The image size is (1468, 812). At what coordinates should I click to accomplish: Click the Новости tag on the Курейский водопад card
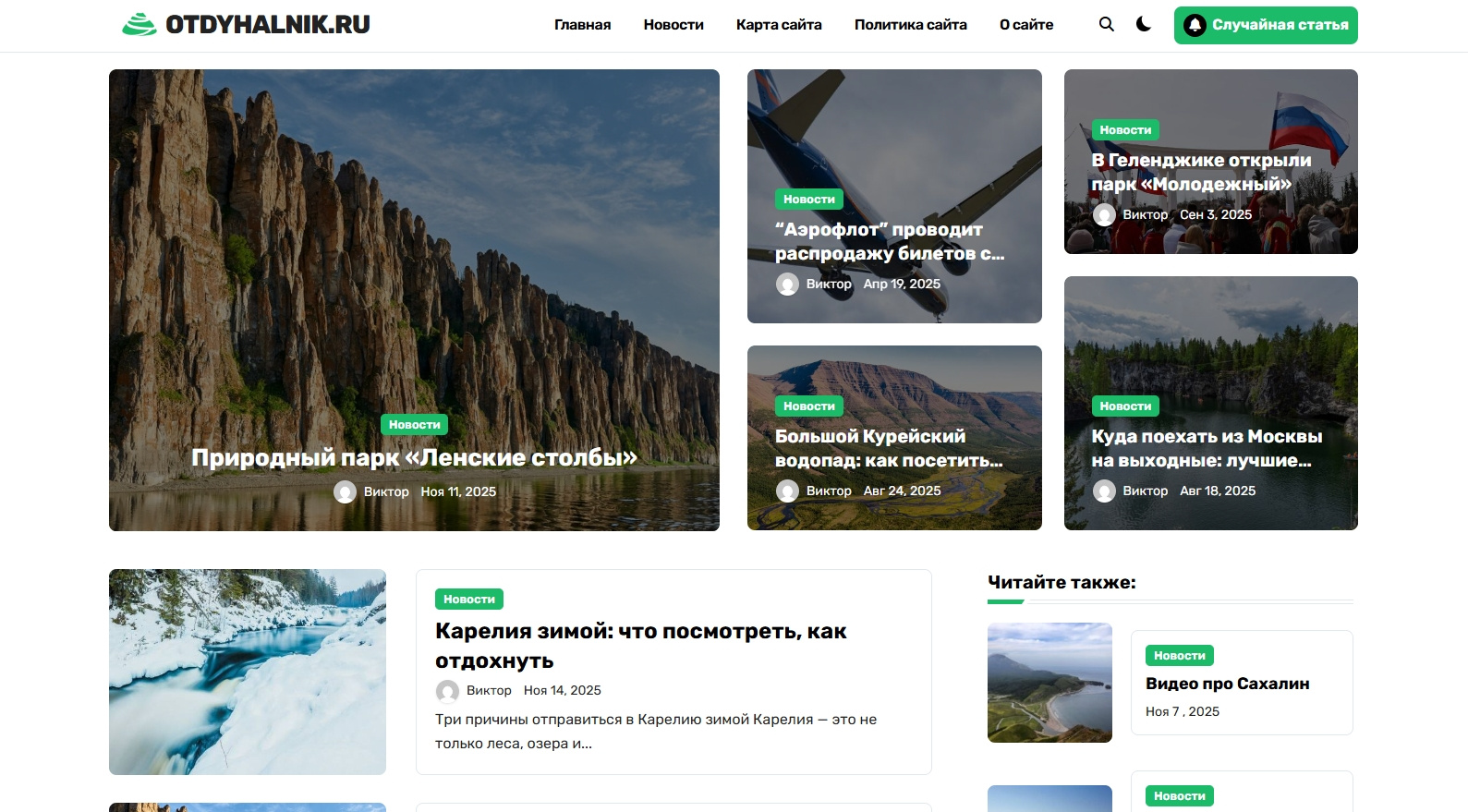[x=809, y=406]
